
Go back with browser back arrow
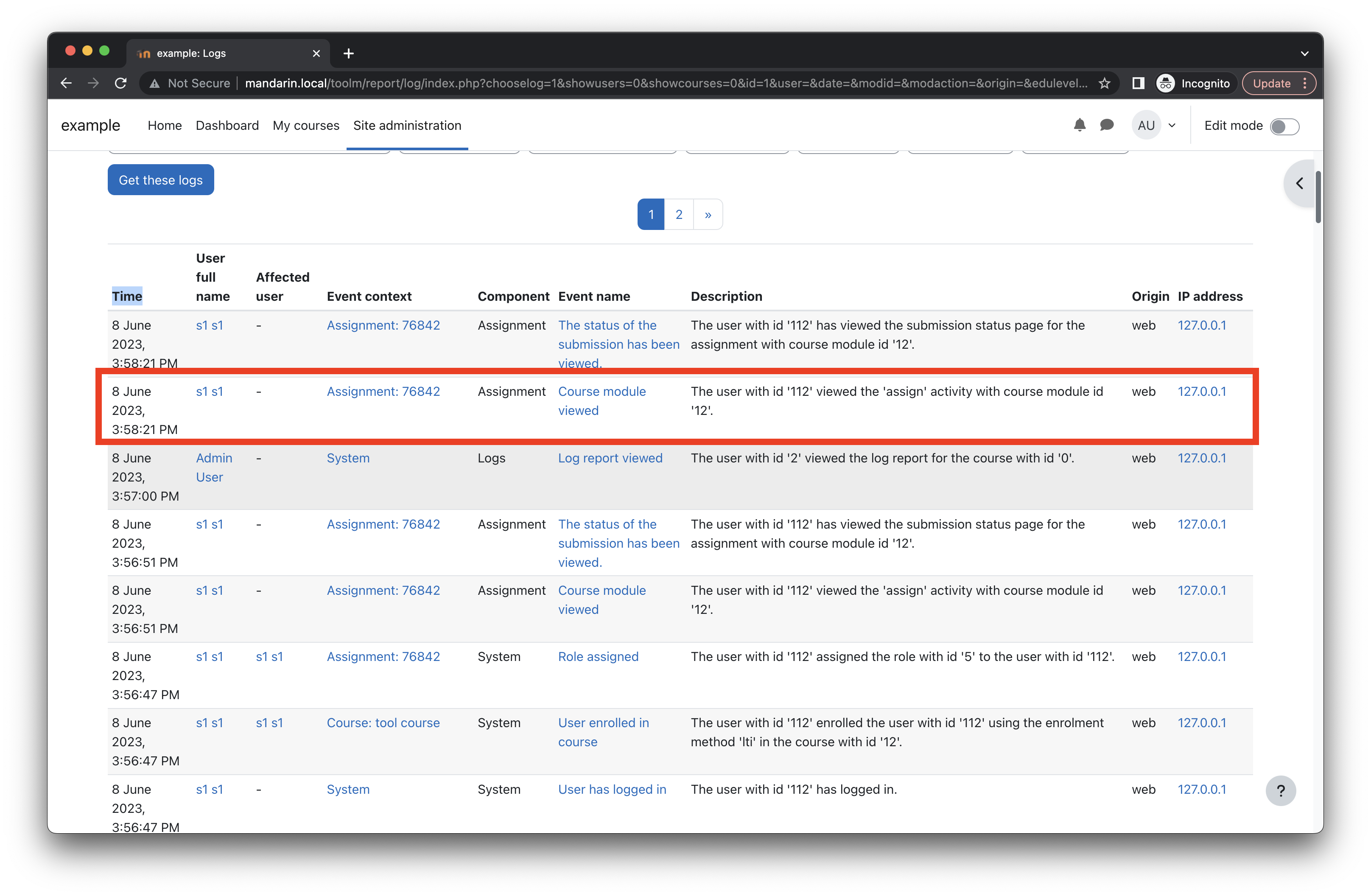click(66, 84)
